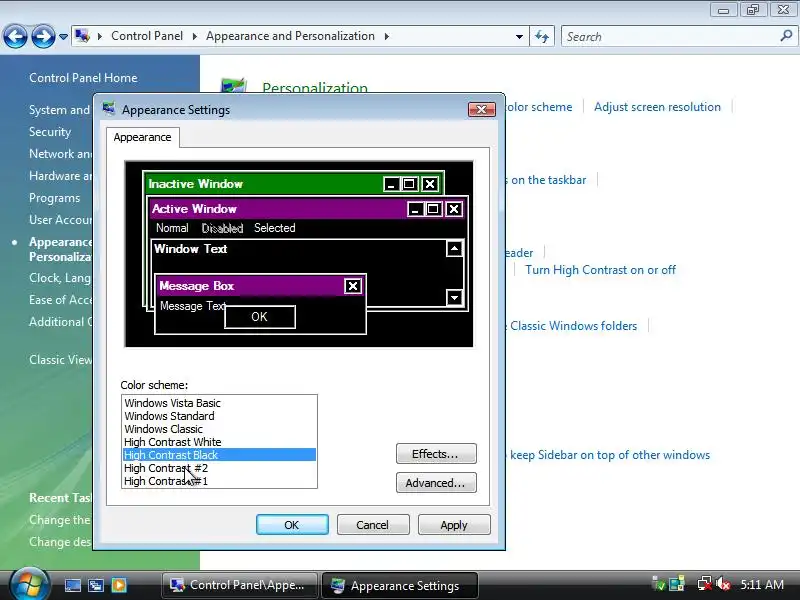This screenshot has height=600, width=800.
Task: Refresh the Control Panel view
Action: pos(542,37)
